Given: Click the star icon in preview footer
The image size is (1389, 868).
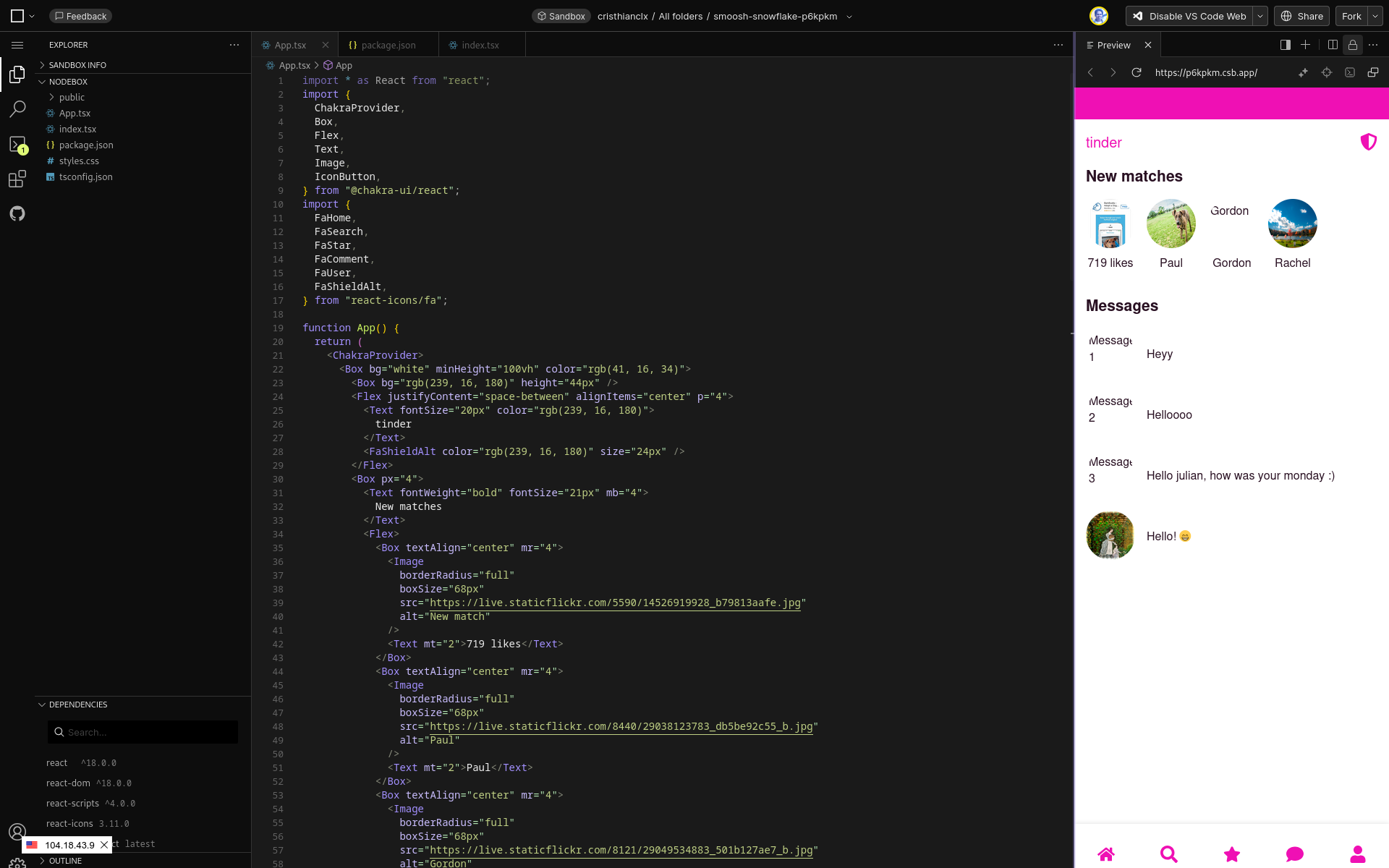Looking at the screenshot, I should (x=1231, y=854).
